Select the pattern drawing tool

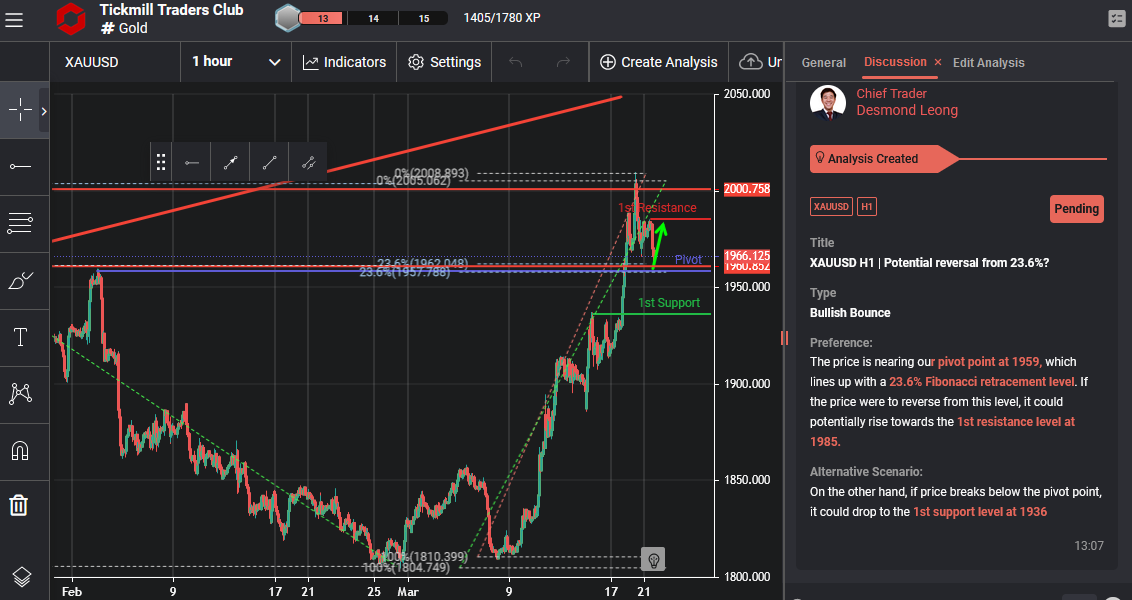20,394
